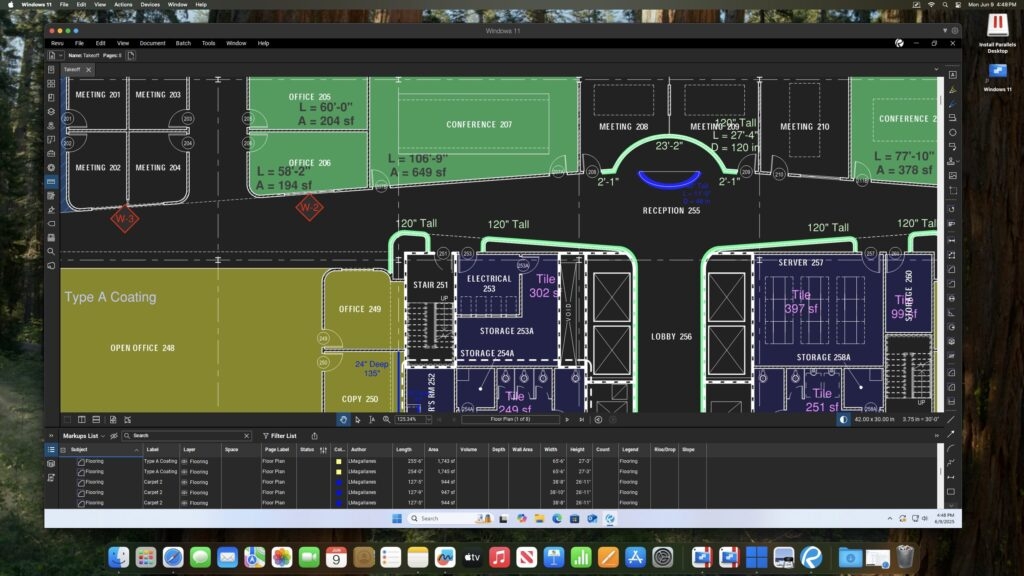Open the zoom percentage dropdown showing 125.34%
This screenshot has height=576, width=1024.
429,420
